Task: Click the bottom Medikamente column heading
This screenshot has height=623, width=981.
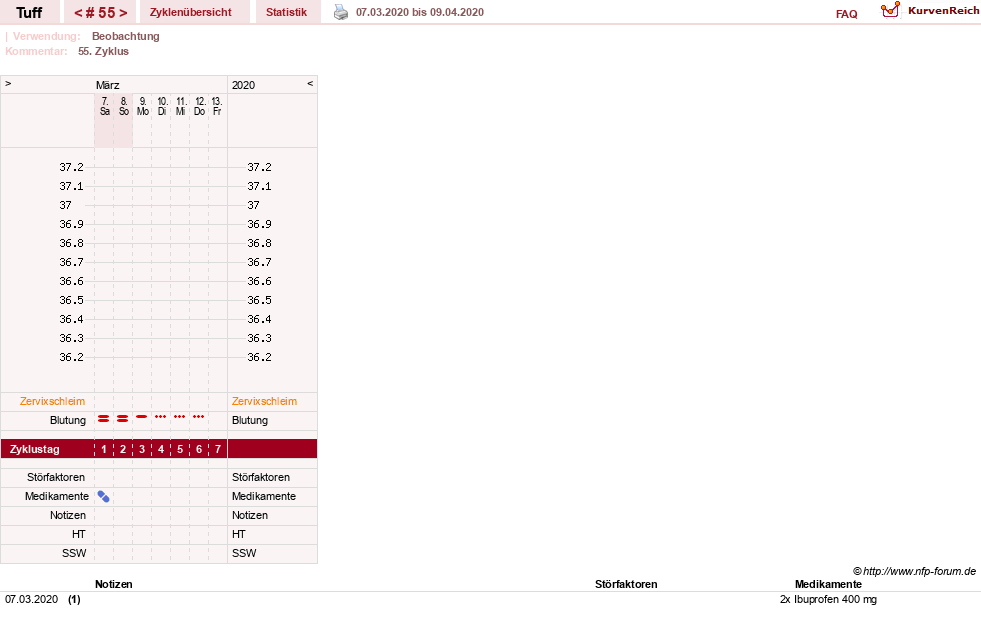Action: click(x=828, y=584)
